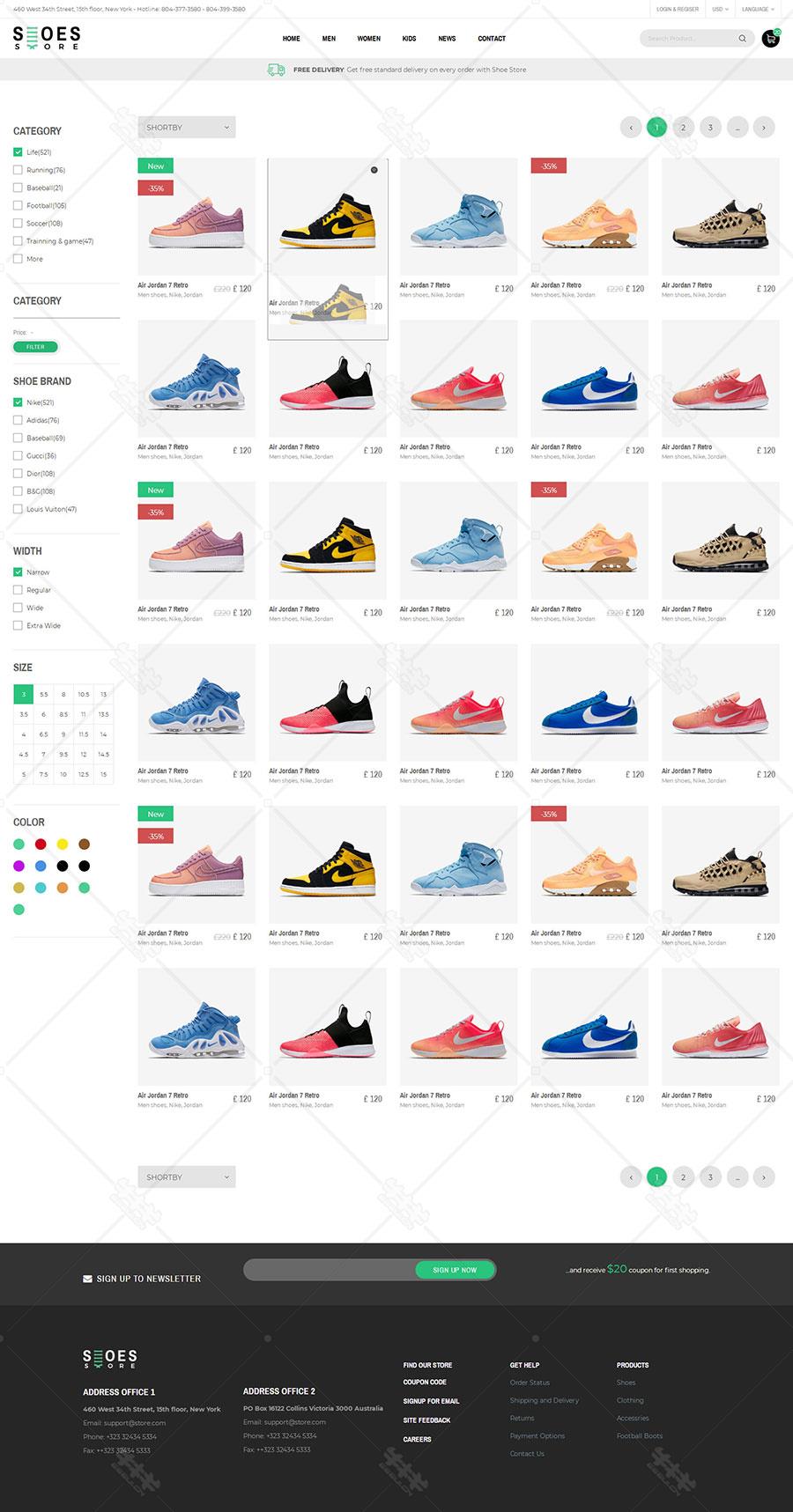Open the USD currency dropdown
This screenshot has height=1512, width=793.
[x=720, y=9]
